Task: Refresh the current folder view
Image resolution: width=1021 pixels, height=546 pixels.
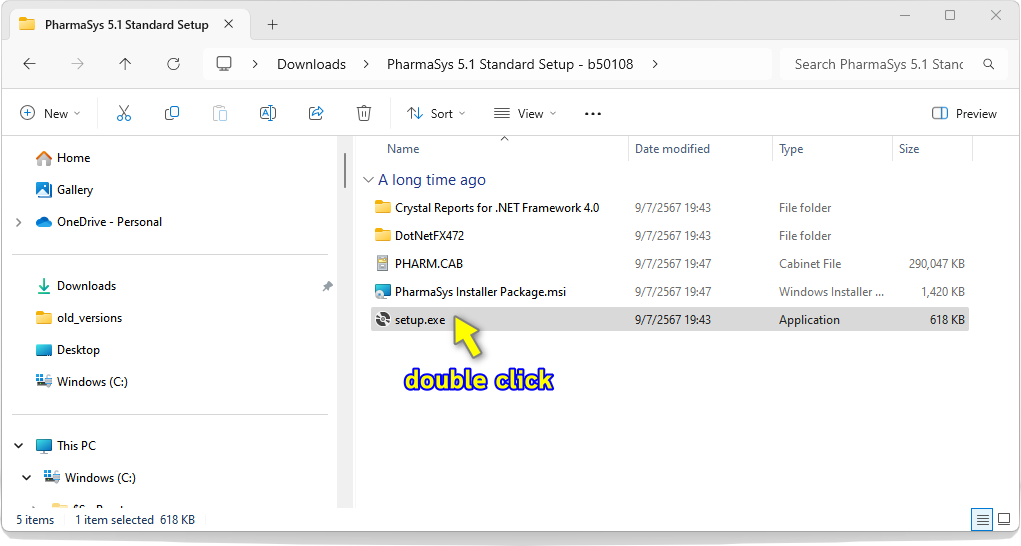Action: pos(173,64)
